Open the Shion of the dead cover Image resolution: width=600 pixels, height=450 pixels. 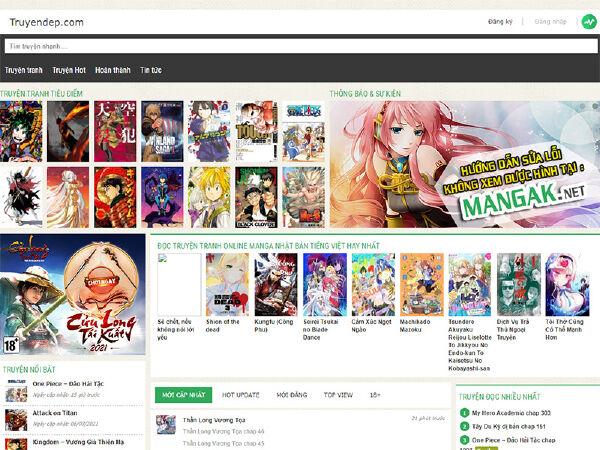(x=227, y=285)
